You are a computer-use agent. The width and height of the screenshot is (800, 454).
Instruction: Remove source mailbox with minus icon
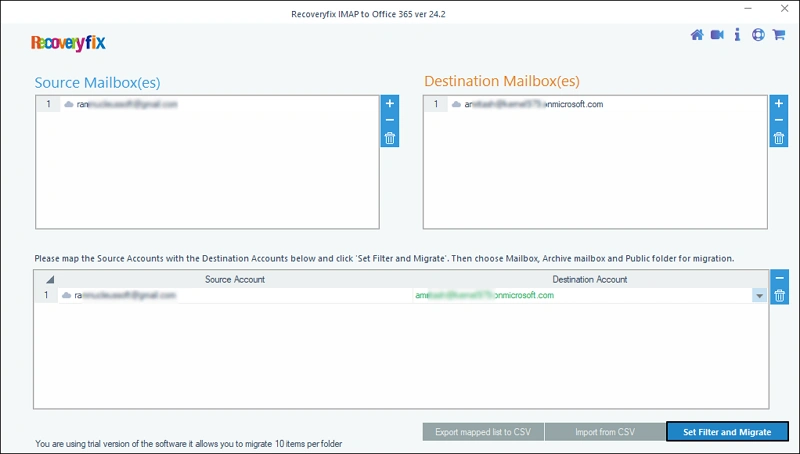(390, 120)
